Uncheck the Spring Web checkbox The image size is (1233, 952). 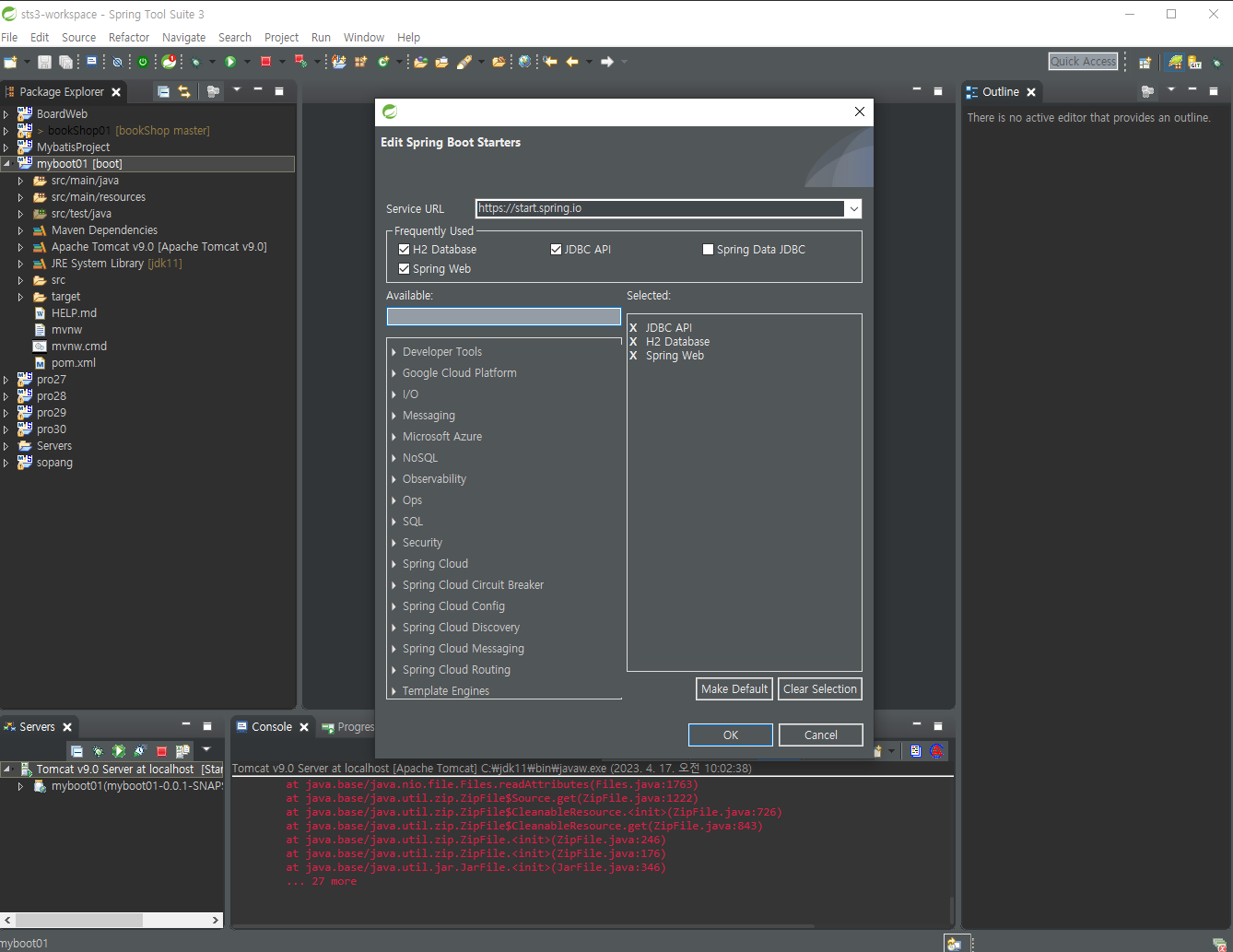click(x=404, y=269)
